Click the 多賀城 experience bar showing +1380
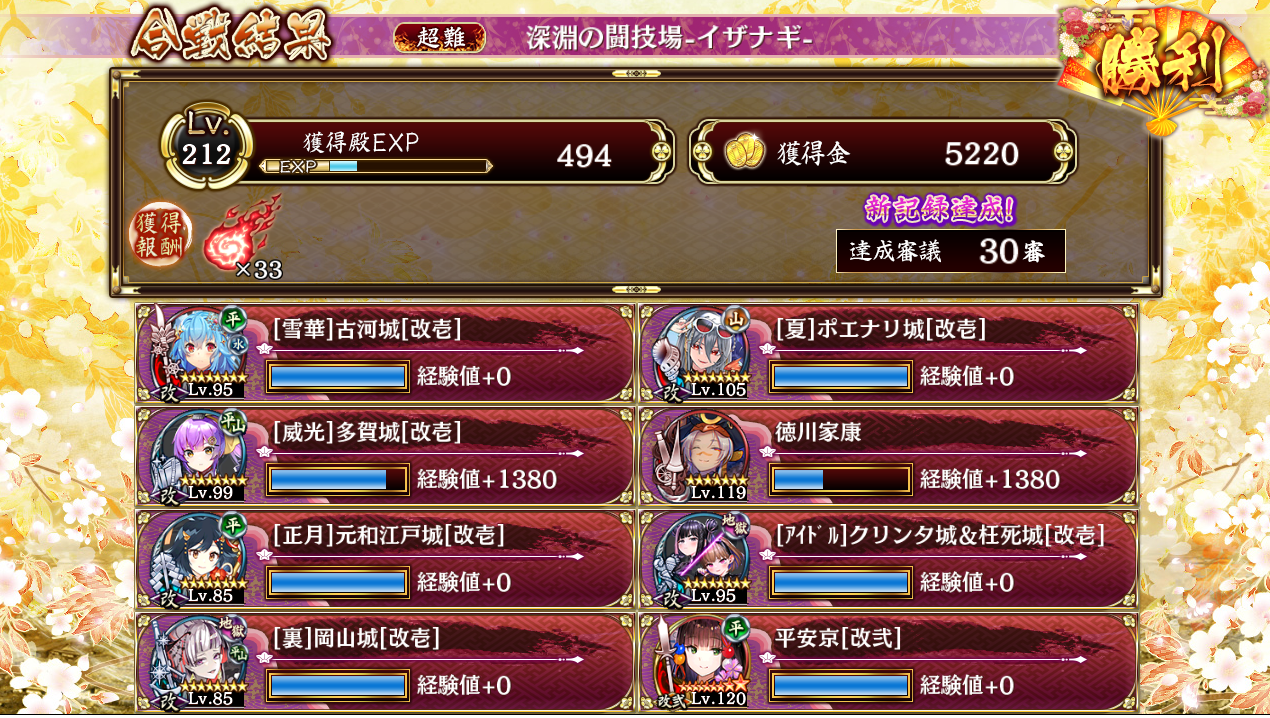The image size is (1270, 718). pyautogui.click(x=338, y=479)
